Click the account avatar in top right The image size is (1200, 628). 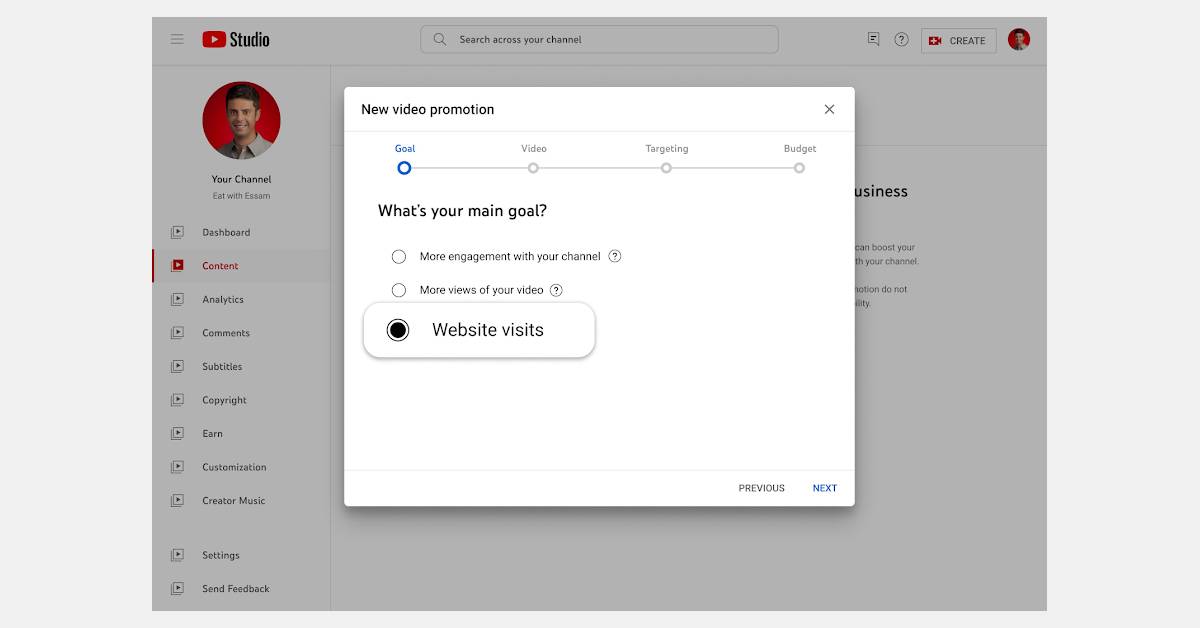(1019, 40)
